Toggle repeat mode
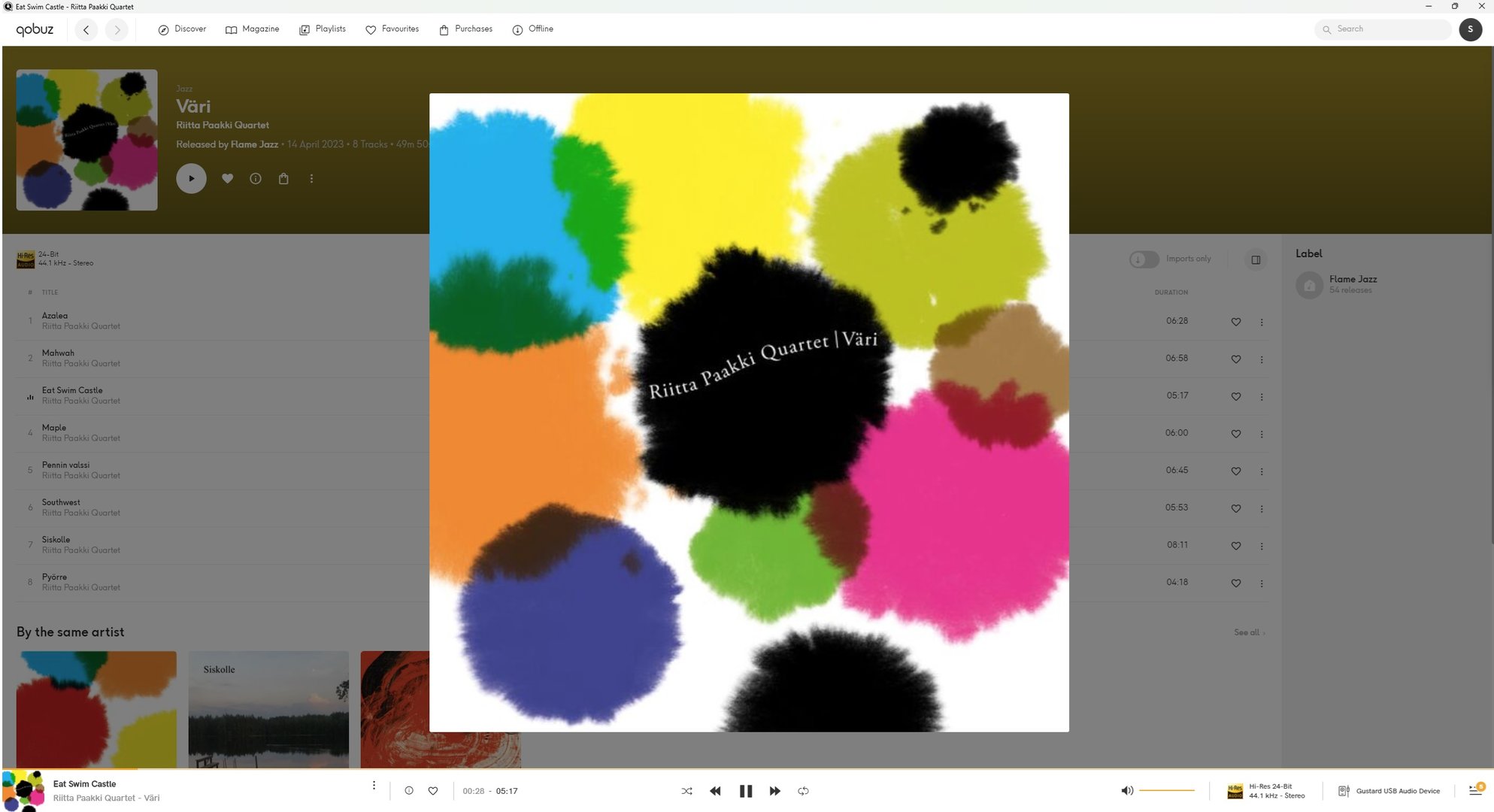Screen dimensions: 1494x812 coord(803,791)
